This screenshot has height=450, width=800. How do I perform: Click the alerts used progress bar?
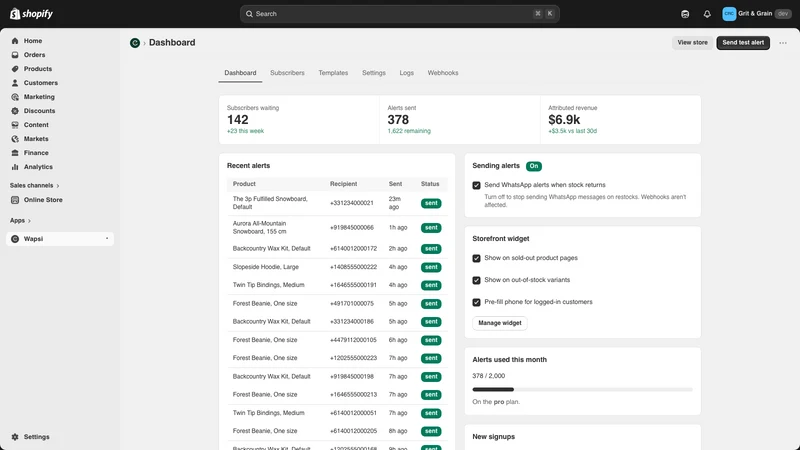coord(582,390)
